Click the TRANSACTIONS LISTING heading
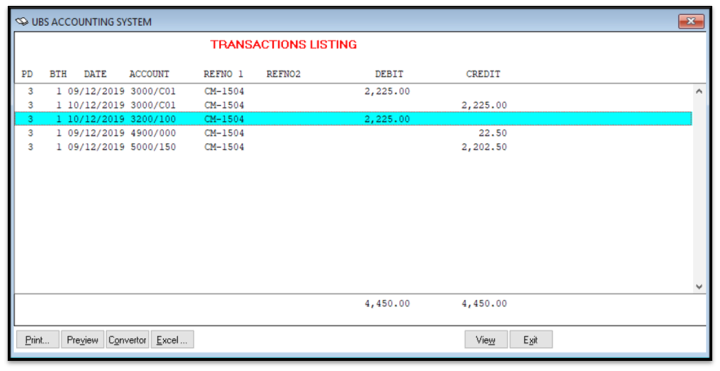The height and width of the screenshot is (371, 720). coord(283,45)
